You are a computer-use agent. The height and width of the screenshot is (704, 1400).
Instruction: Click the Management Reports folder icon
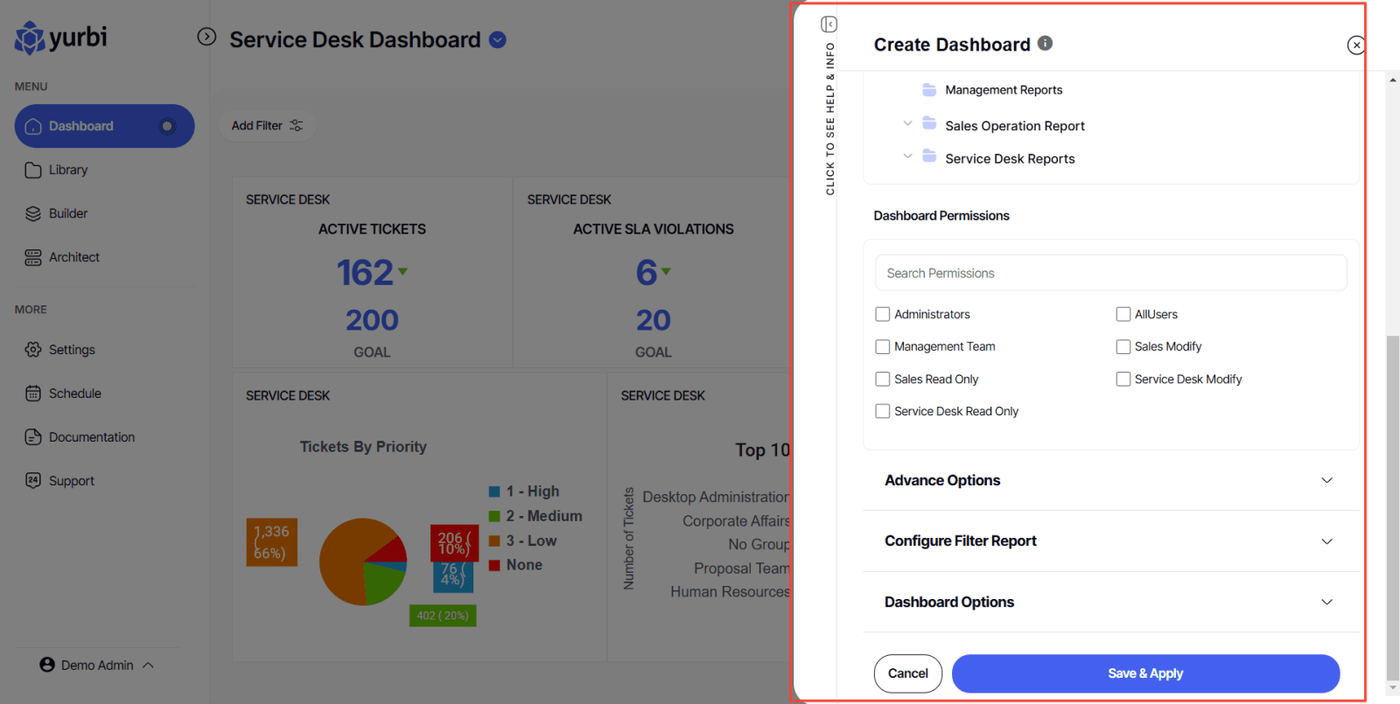(929, 90)
